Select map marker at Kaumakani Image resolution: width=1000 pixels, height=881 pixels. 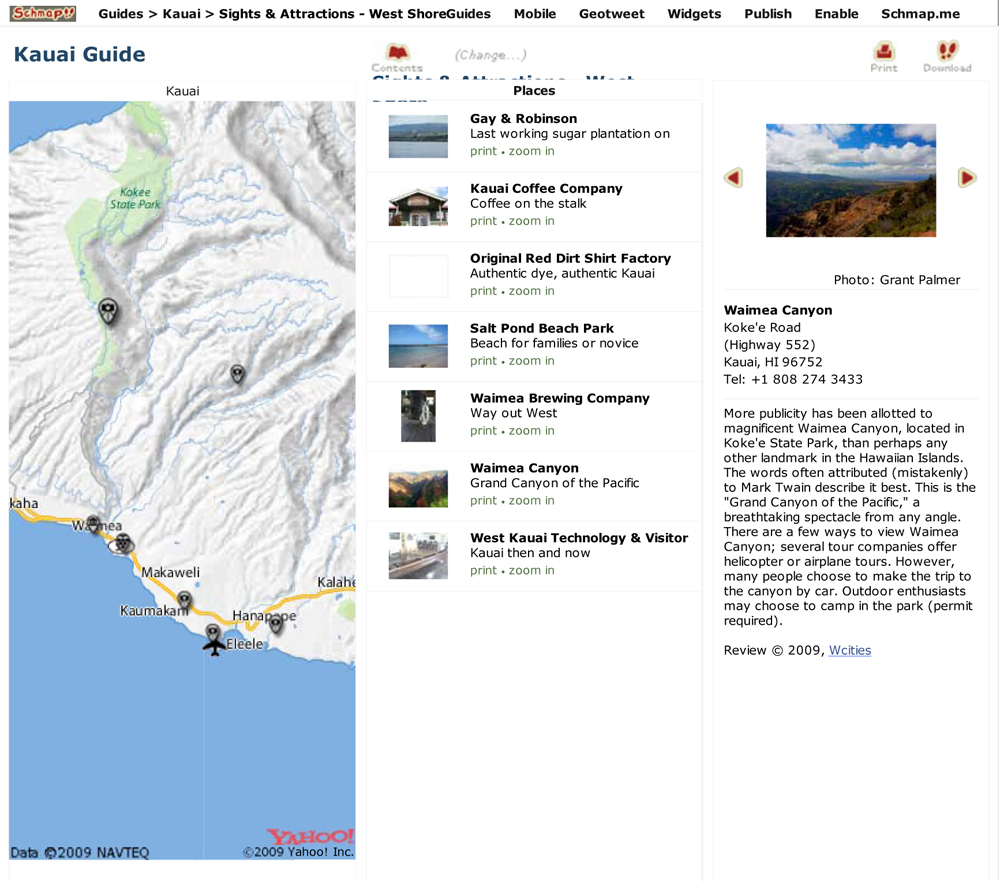pos(184,600)
